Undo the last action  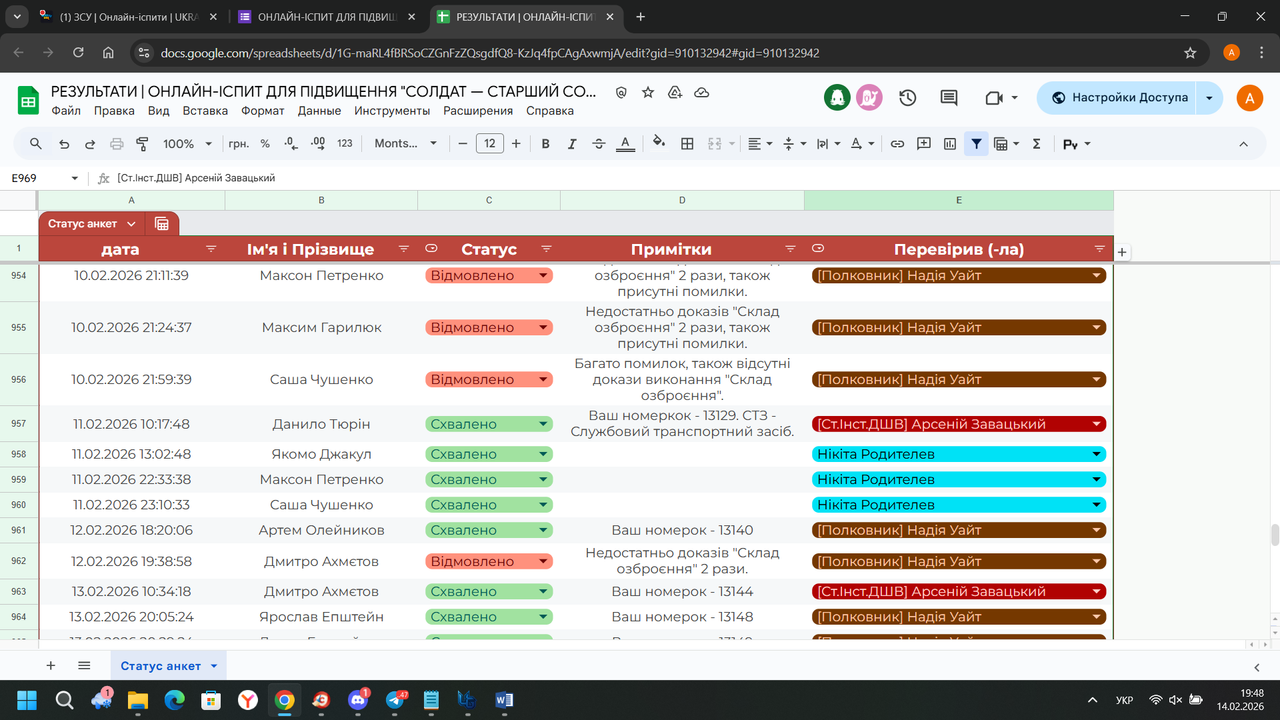(x=64, y=144)
